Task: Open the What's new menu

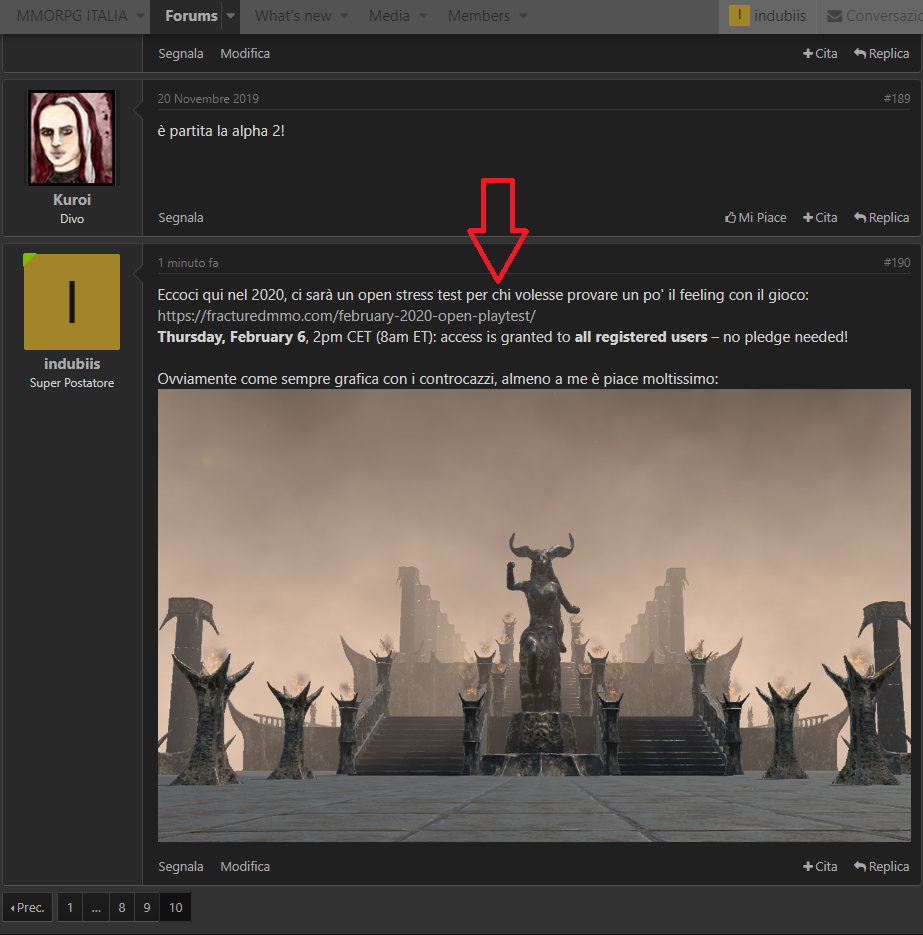Action: [293, 16]
